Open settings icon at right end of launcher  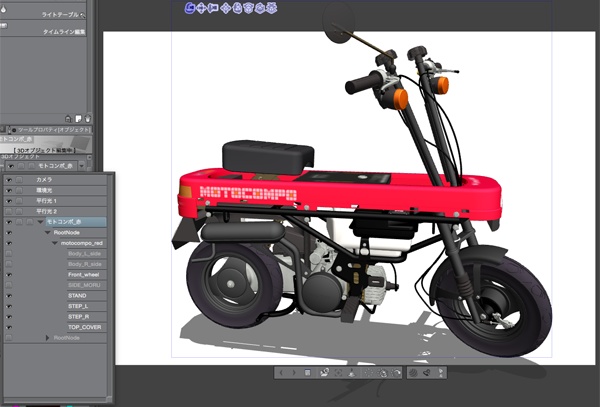point(441,373)
